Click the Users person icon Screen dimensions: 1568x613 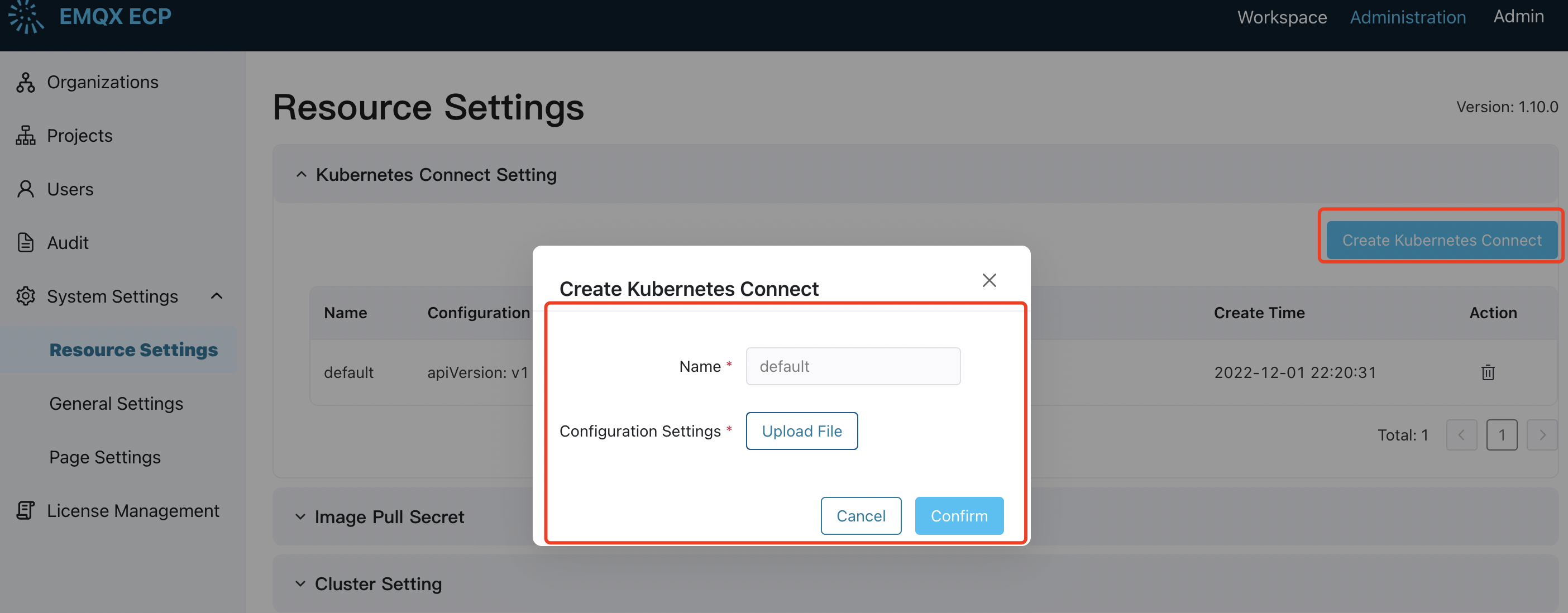point(26,189)
